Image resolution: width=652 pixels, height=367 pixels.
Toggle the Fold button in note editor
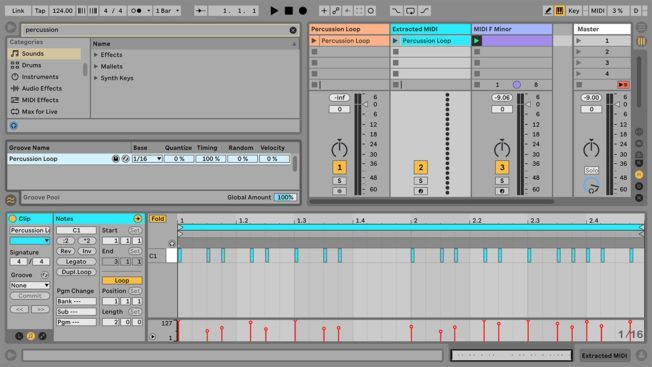pyautogui.click(x=158, y=219)
